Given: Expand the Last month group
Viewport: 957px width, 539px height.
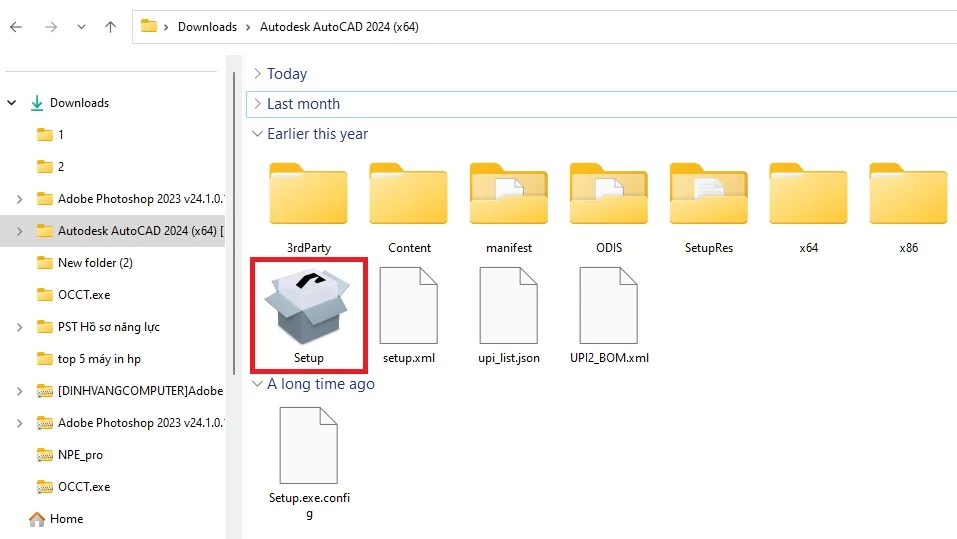Looking at the screenshot, I should 258,104.
